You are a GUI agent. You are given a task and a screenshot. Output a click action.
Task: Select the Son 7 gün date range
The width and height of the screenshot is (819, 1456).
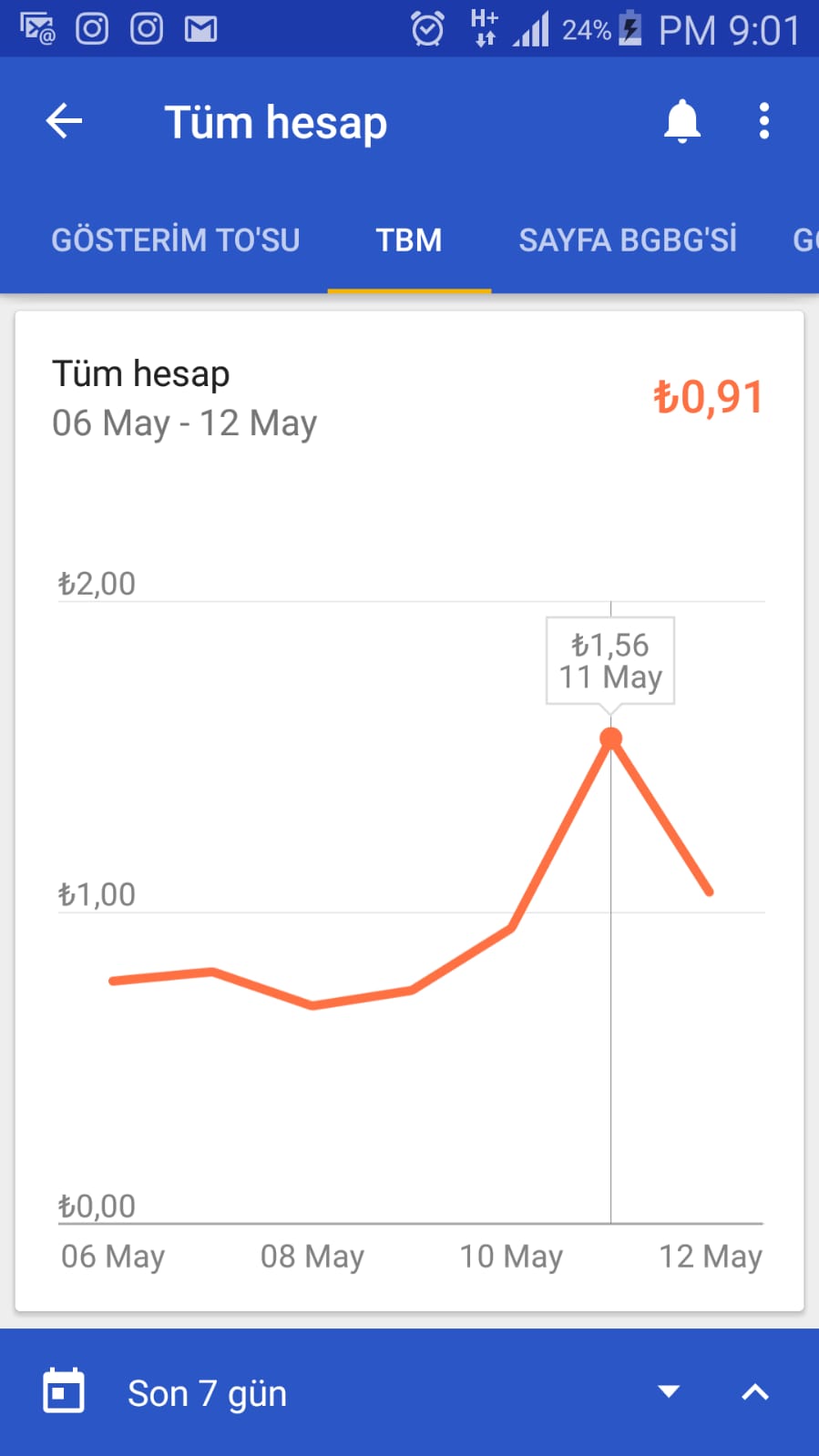coord(207,1393)
